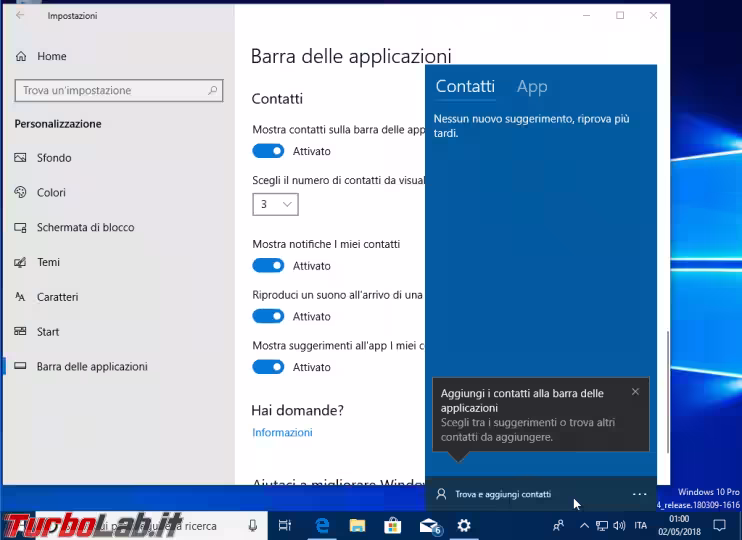Viewport: 742px width, 540px height.
Task: Switch to the Contatti tab
Action: [x=465, y=86]
